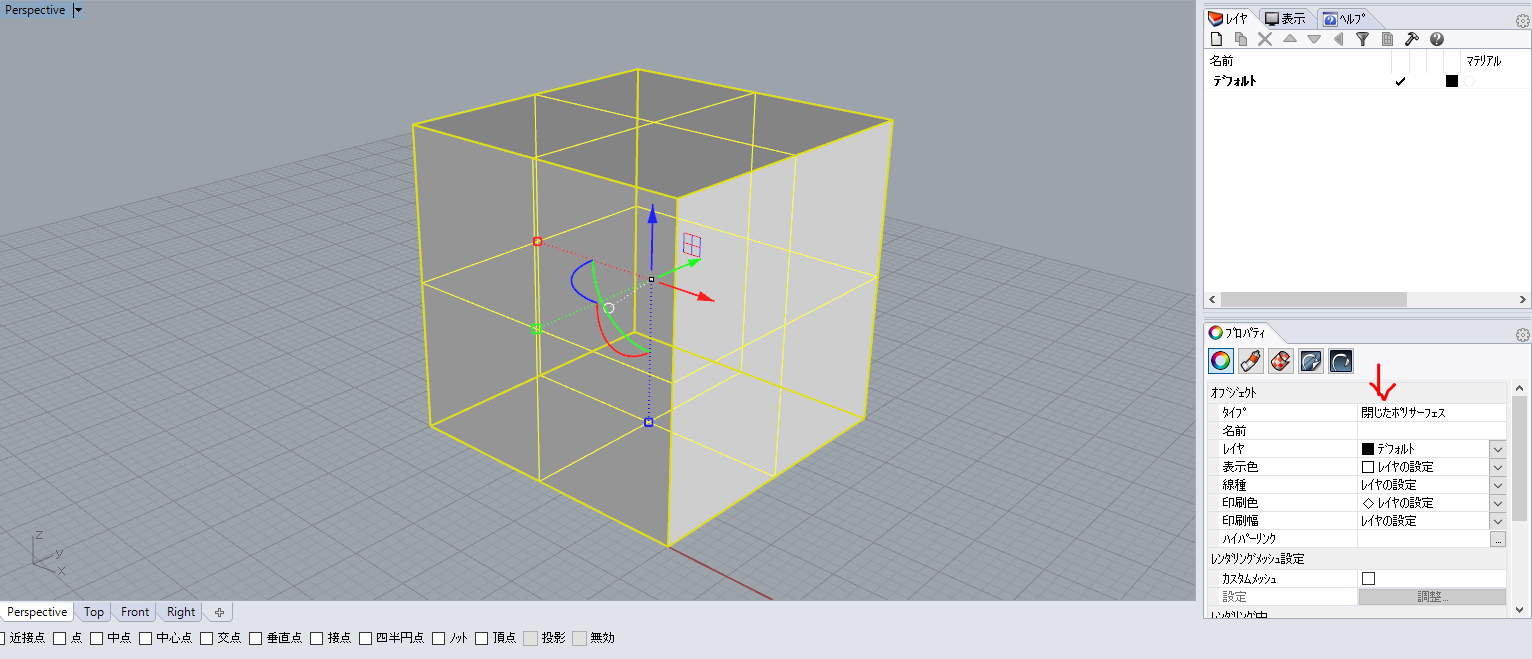Add a new viewport tab with plus
Viewport: 1532px width, 659px height.
pyautogui.click(x=219, y=612)
